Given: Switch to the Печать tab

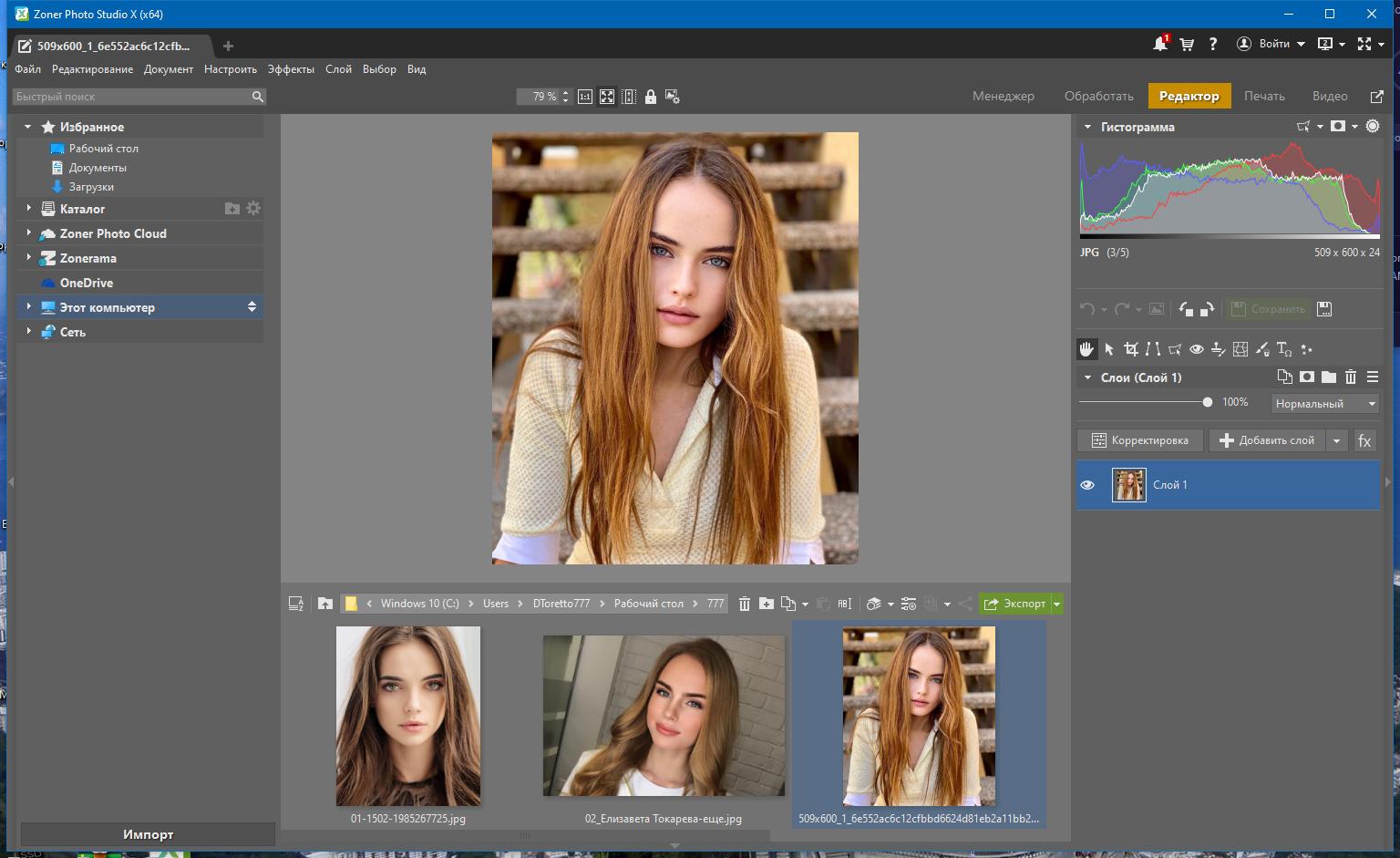Looking at the screenshot, I should pos(1264,96).
